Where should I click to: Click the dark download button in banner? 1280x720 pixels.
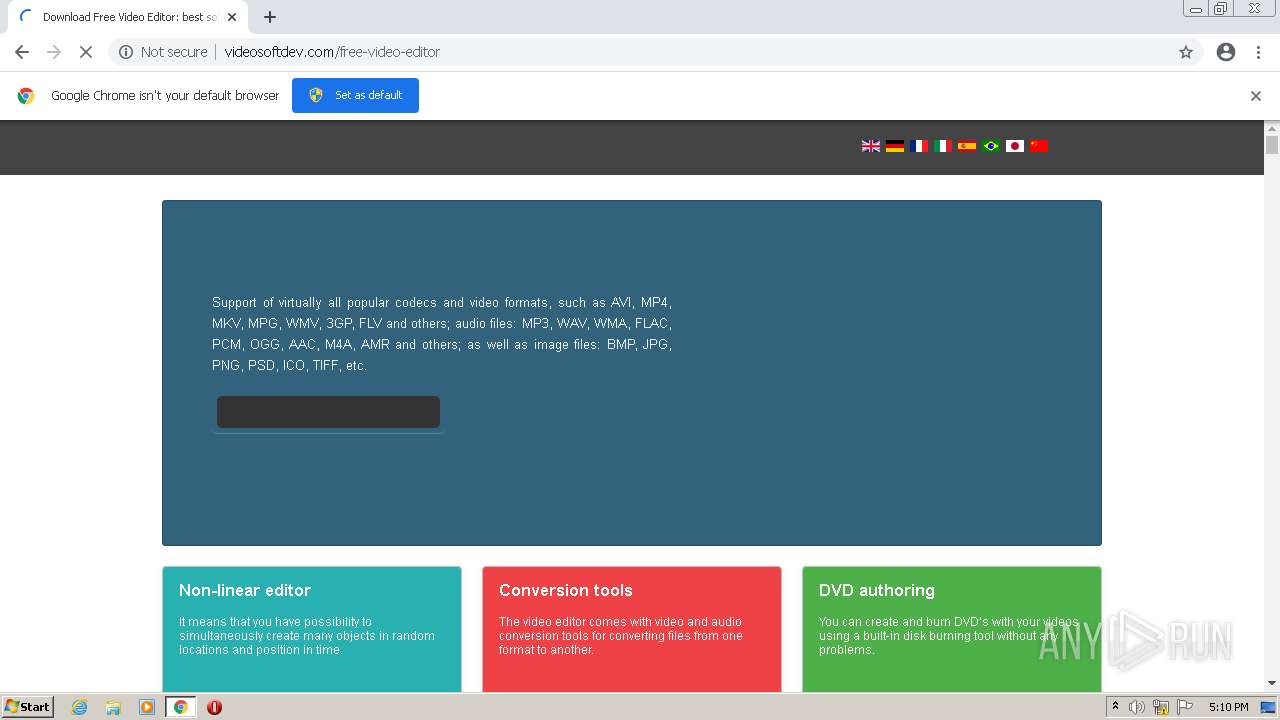[x=328, y=412]
